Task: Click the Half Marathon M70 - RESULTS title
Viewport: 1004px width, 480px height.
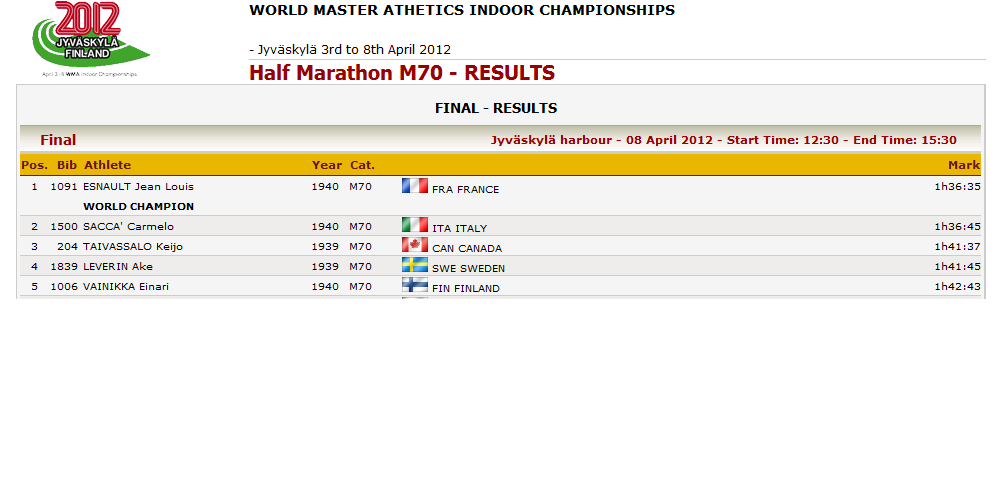Action: pos(402,73)
